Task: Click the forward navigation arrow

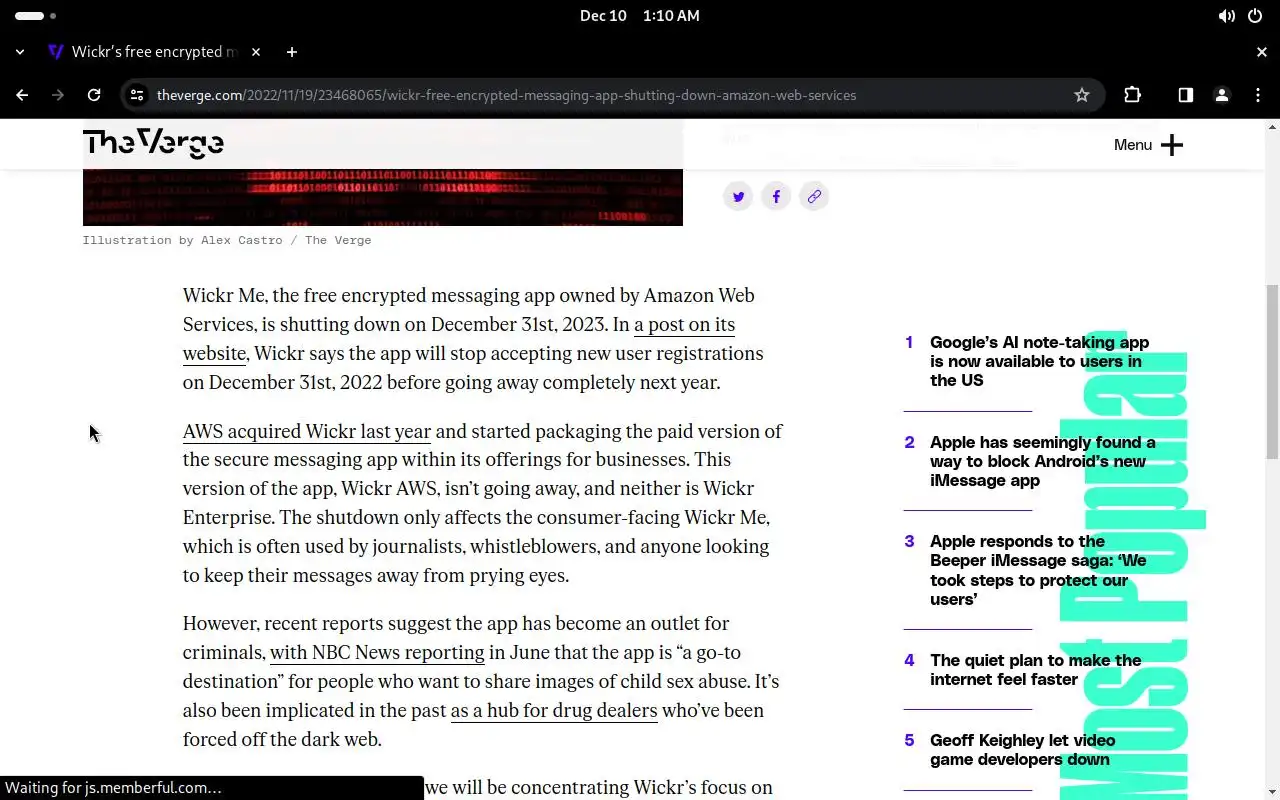Action: (x=58, y=95)
